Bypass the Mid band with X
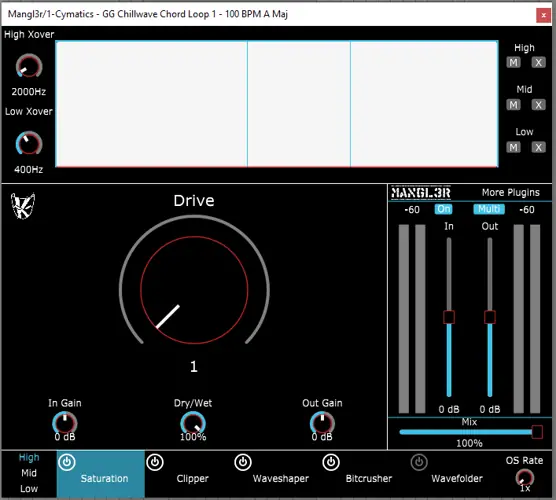556x500 pixels. (538, 105)
